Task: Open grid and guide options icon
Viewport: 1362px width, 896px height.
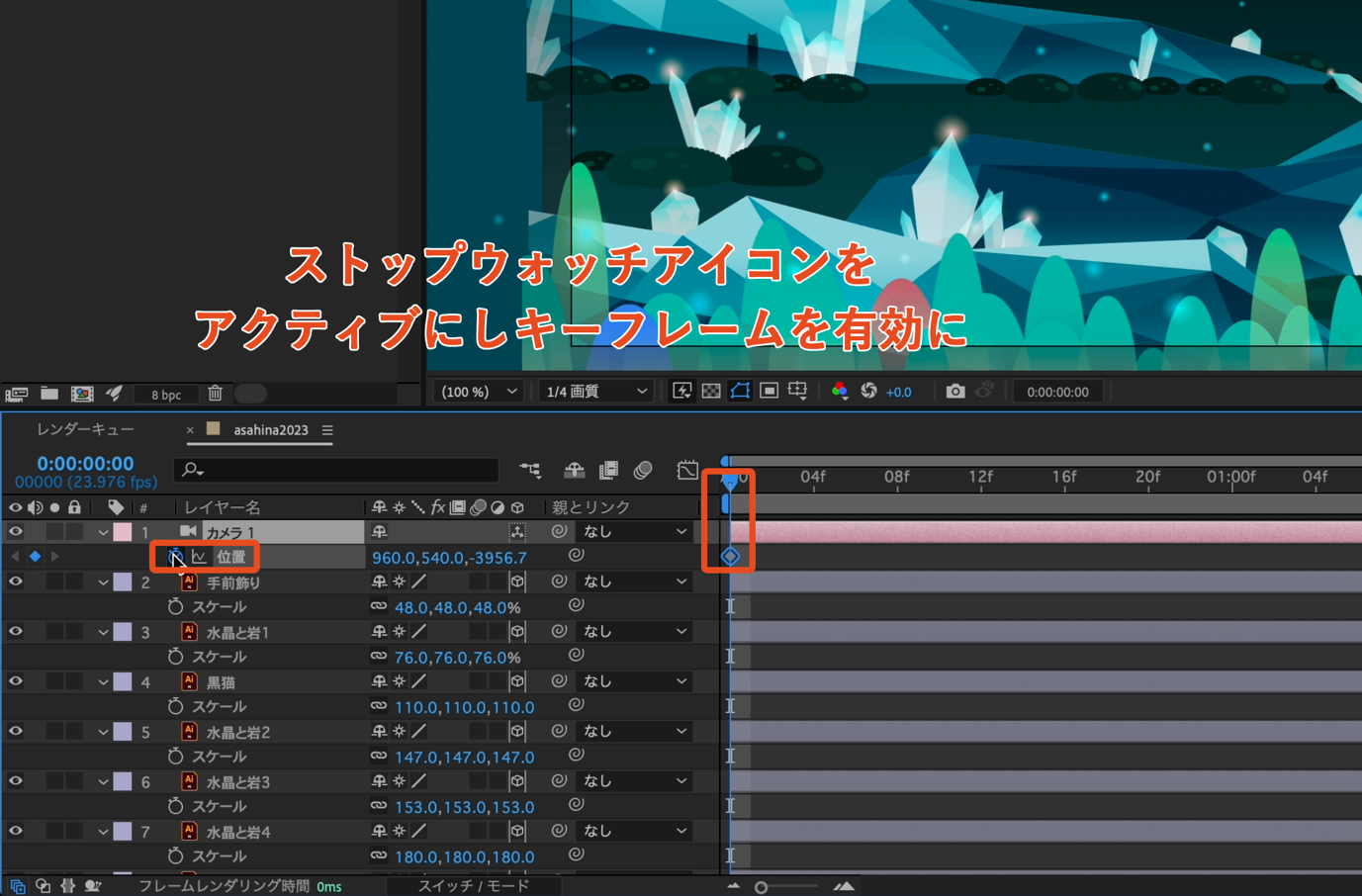Action: click(797, 392)
